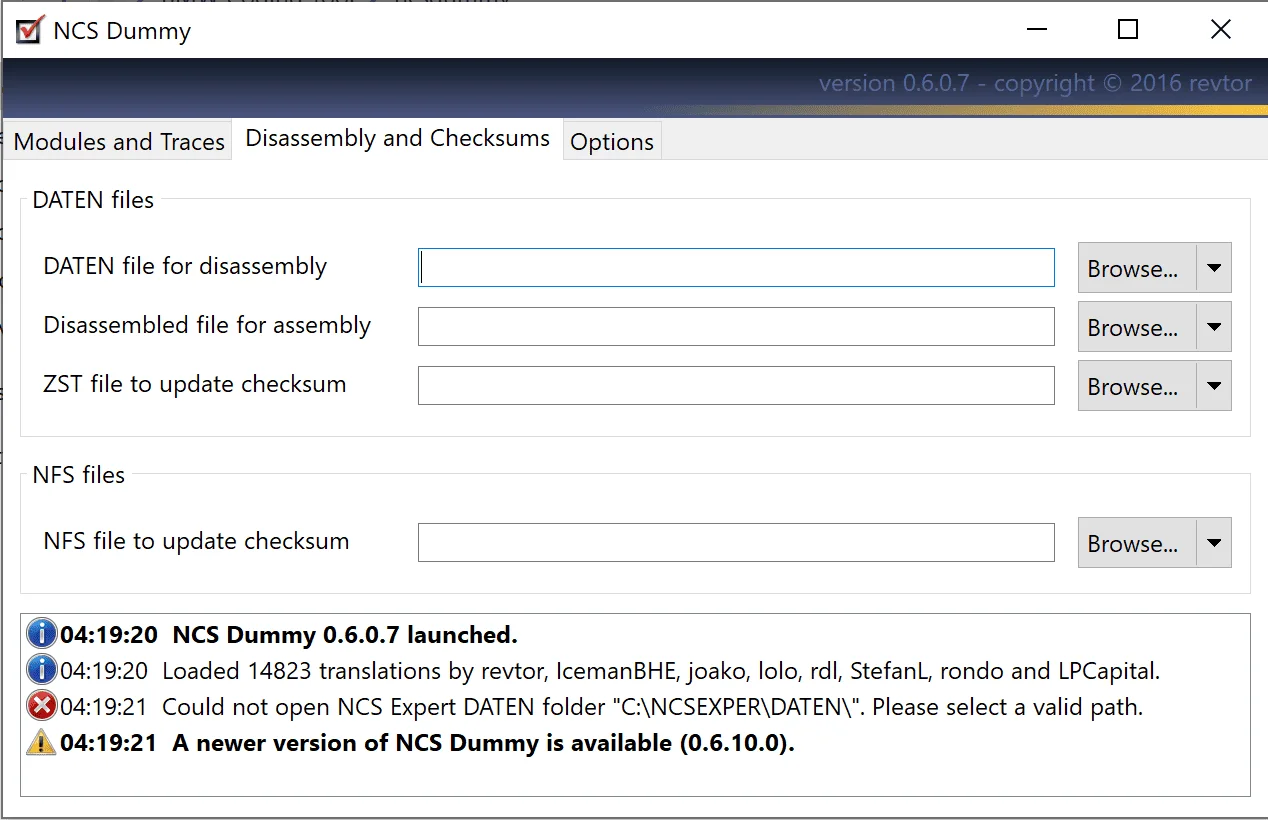
Task: Click red error icon beside DATEN folder message
Action: 42,706
